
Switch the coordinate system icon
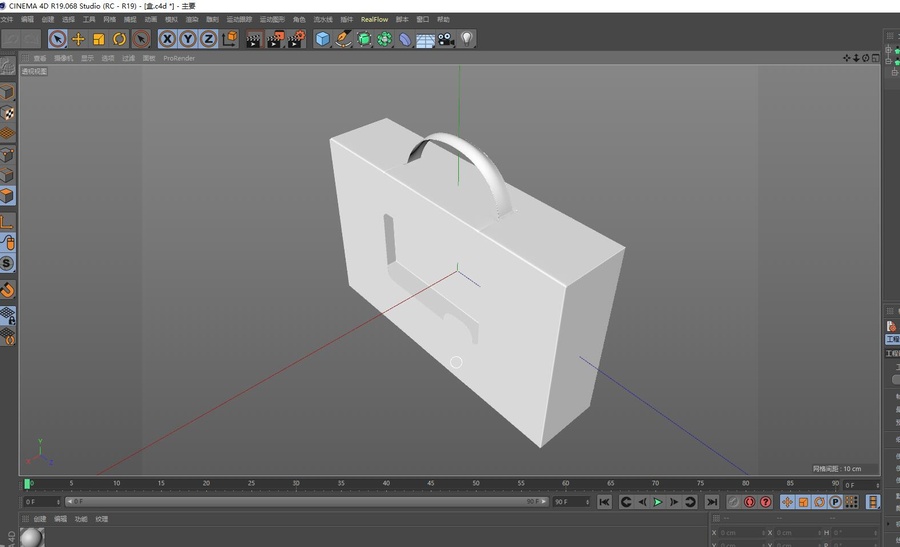pos(230,39)
